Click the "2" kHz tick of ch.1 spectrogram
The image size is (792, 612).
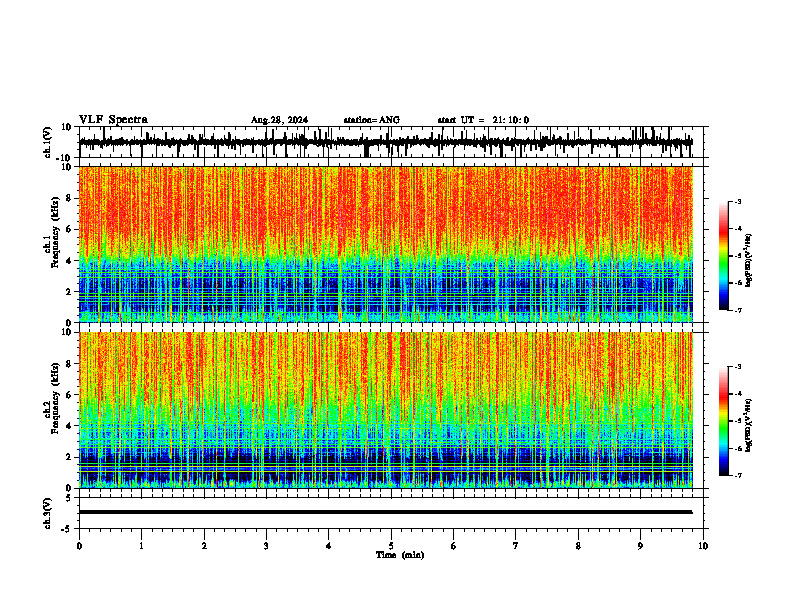tap(69, 292)
